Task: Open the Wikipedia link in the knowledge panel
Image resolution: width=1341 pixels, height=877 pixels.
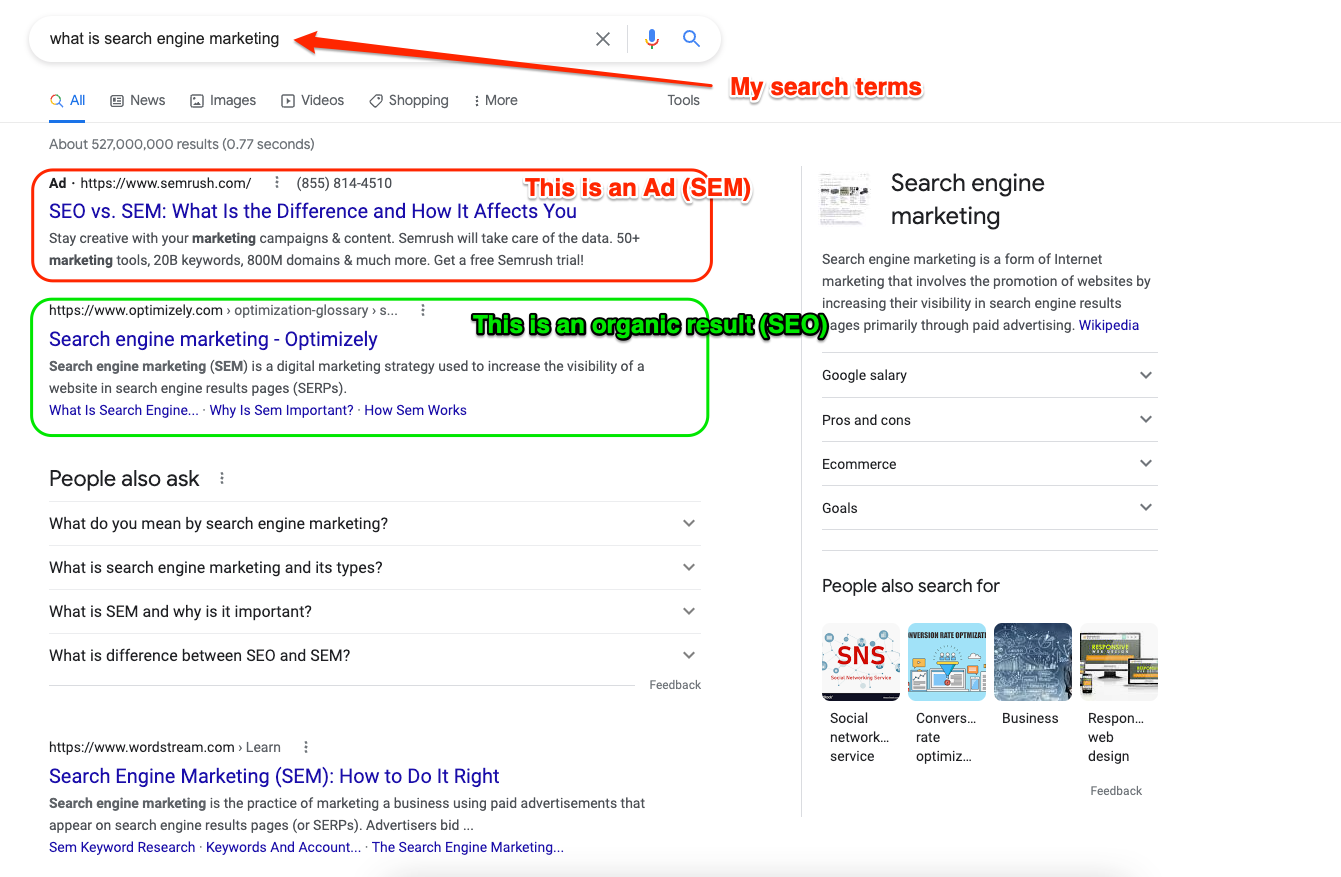Action: click(1108, 324)
